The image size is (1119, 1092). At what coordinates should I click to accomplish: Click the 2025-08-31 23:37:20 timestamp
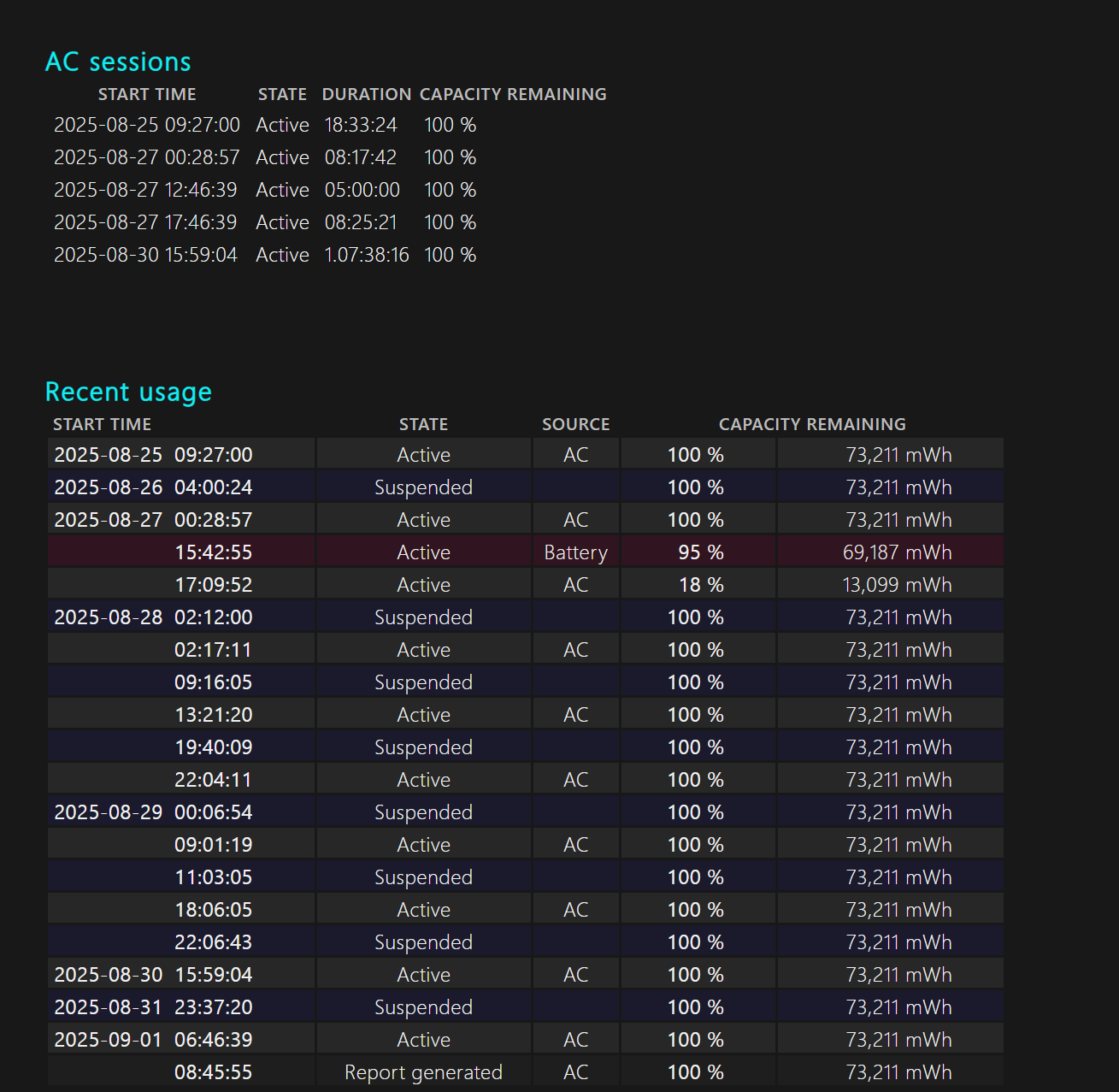pos(153,1007)
